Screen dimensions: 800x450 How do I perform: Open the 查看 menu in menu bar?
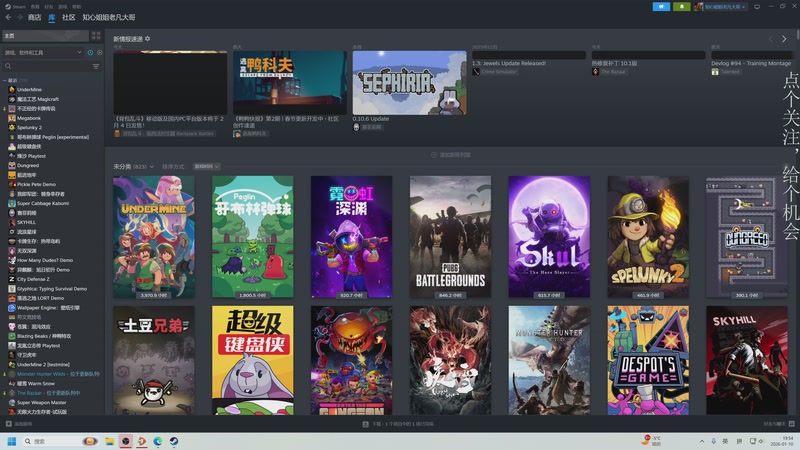pos(35,7)
